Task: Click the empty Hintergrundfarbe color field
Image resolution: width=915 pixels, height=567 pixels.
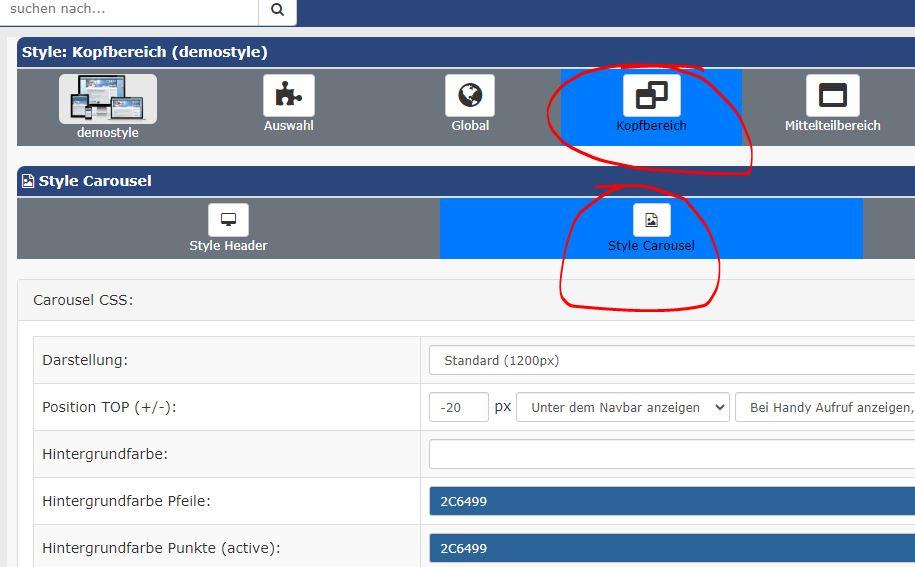Action: [x=670, y=454]
